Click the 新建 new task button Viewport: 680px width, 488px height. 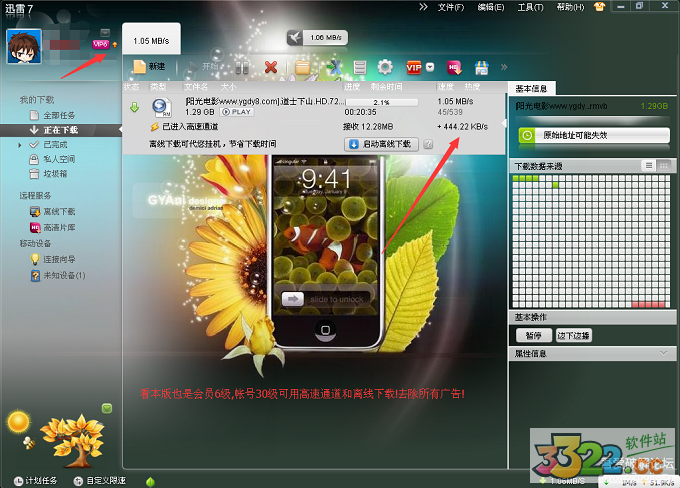149,67
